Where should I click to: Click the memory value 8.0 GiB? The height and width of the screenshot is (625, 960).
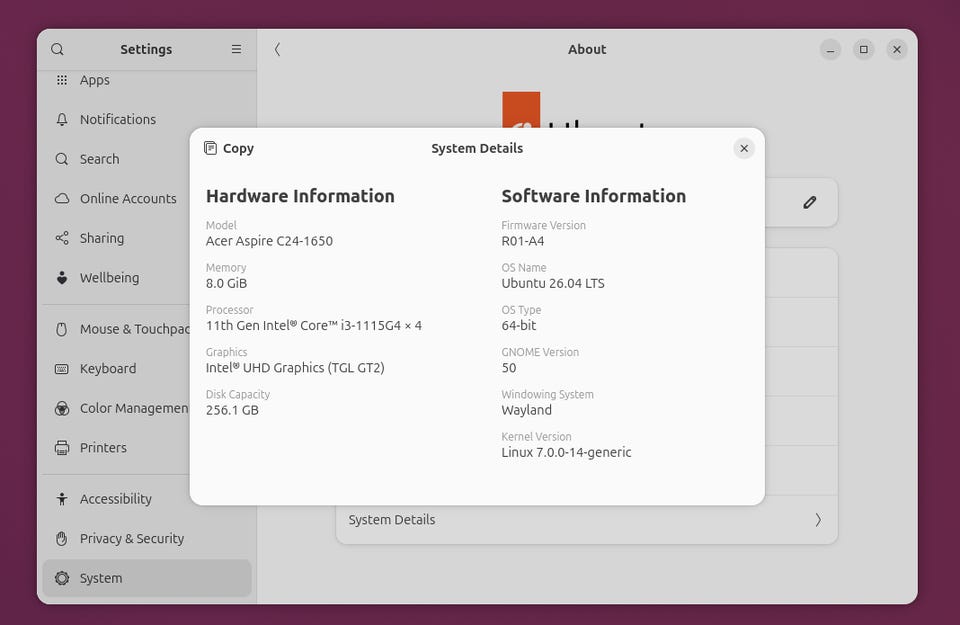227,283
